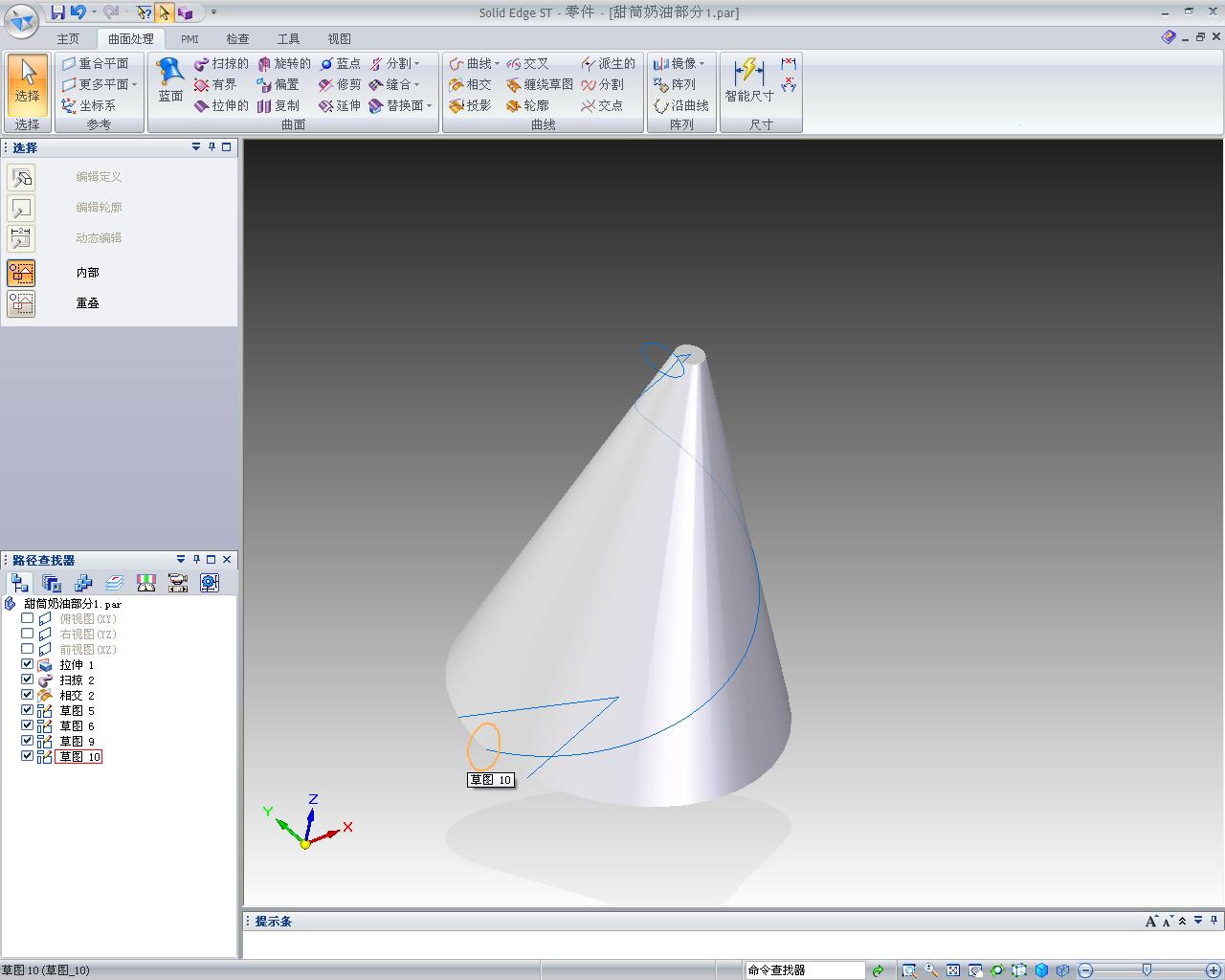The width and height of the screenshot is (1225, 980).
Task: Hide 草图 9 using its checkbox
Action: click(27, 741)
